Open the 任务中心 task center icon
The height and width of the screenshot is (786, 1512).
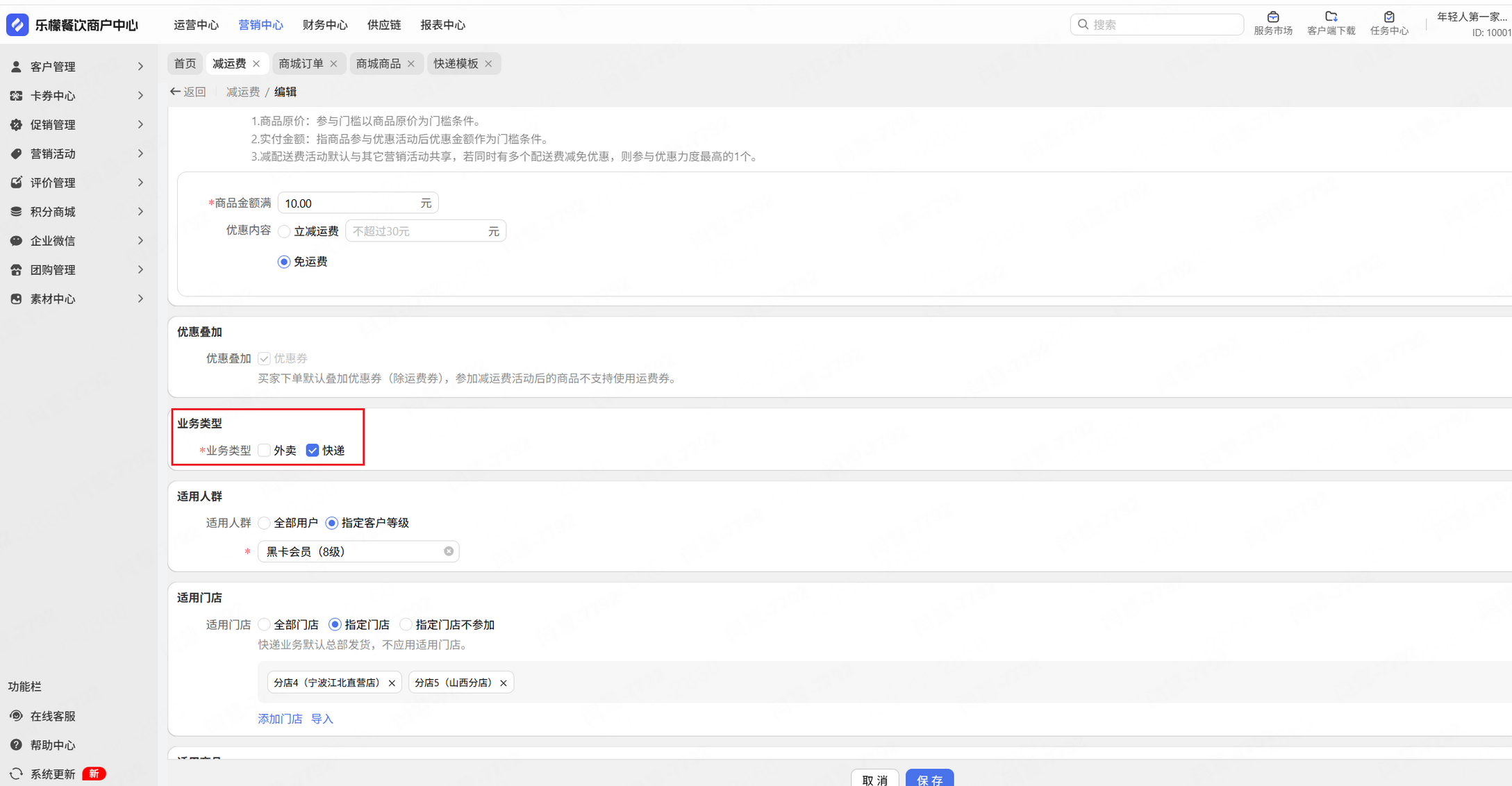click(1389, 17)
